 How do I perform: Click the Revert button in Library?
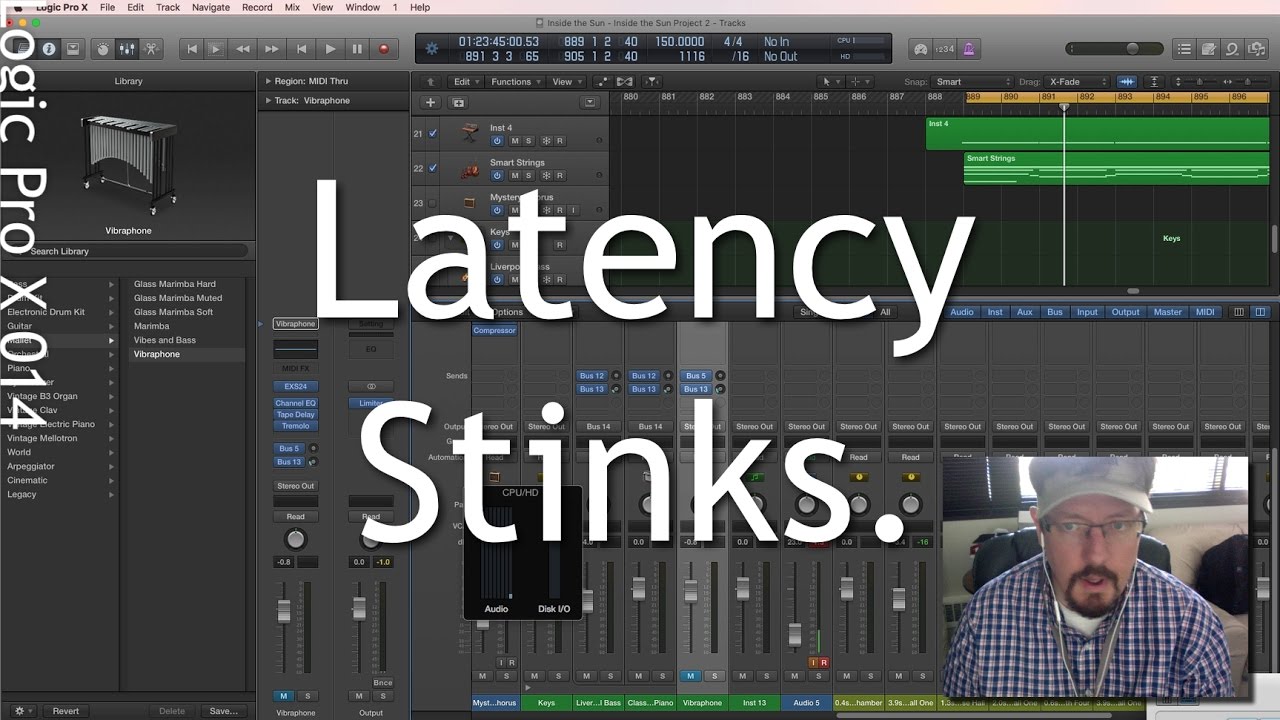66,711
